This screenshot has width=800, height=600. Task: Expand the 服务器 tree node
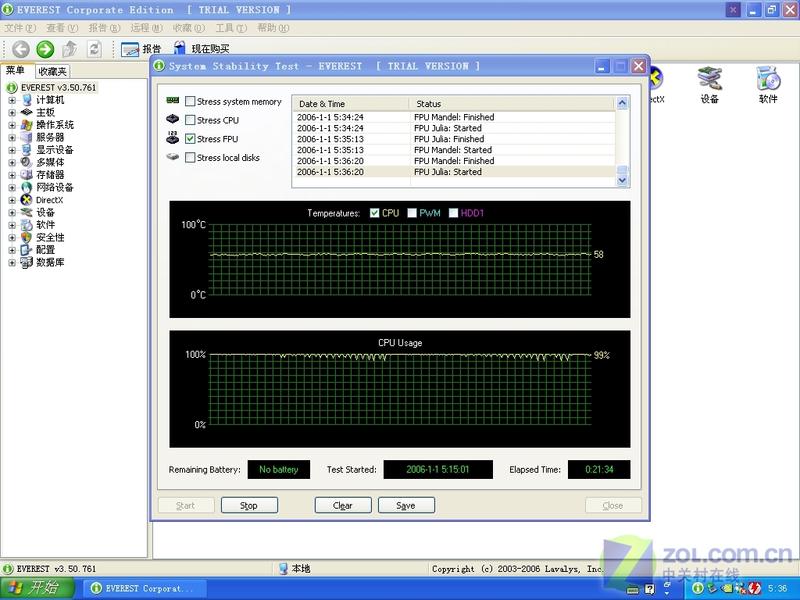(12, 137)
